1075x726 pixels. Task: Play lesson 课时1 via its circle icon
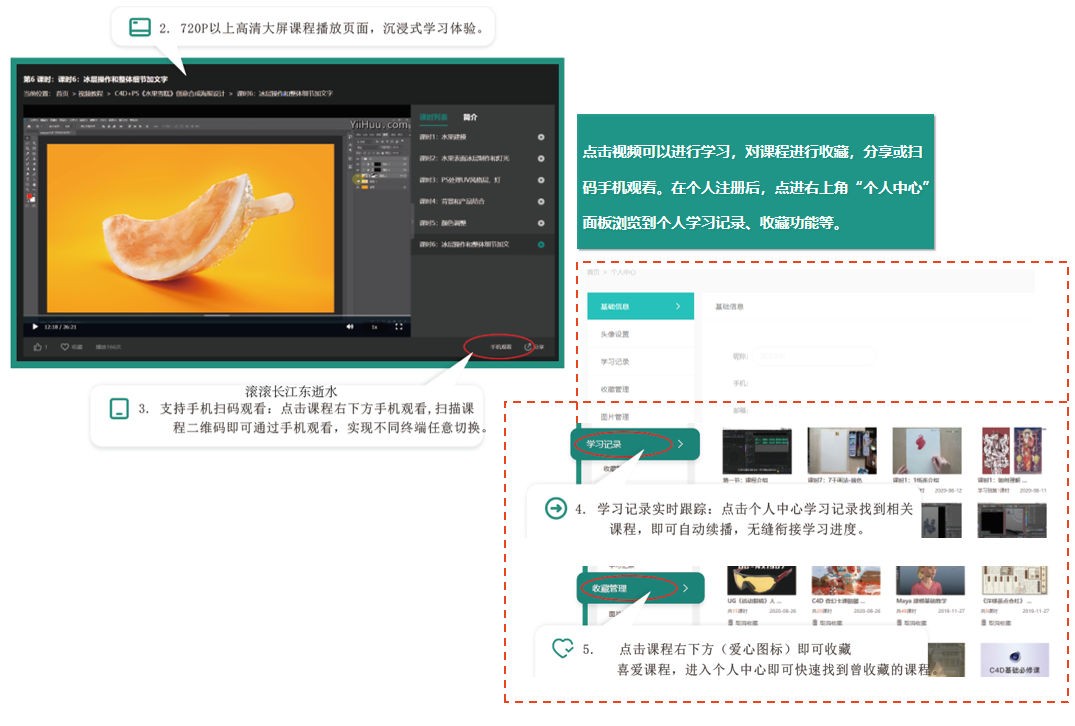[x=541, y=137]
